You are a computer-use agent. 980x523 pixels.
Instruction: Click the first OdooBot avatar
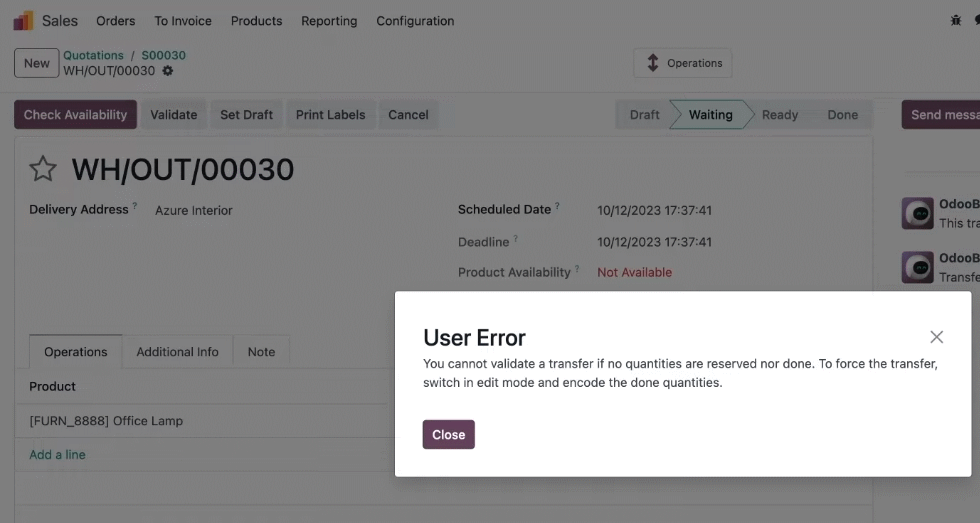tap(918, 213)
